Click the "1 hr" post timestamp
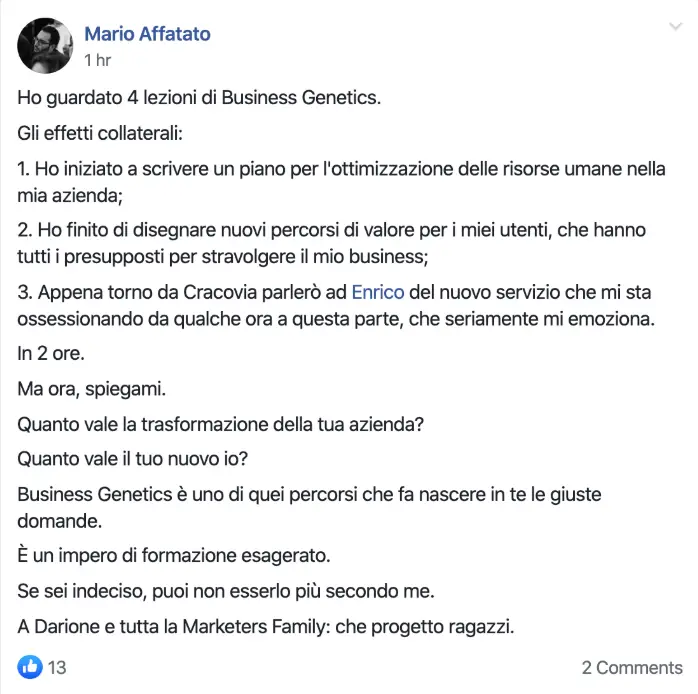 click(97, 60)
